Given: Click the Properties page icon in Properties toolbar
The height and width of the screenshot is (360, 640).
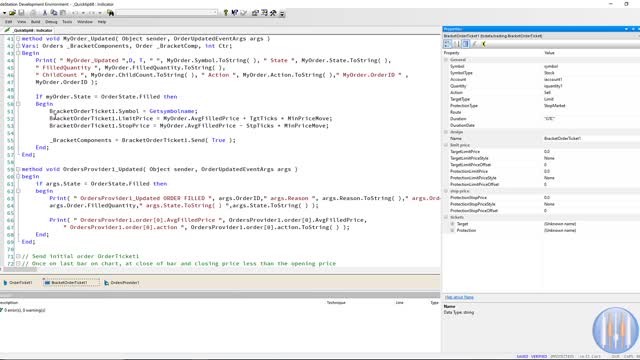Looking at the screenshot, I should pyautogui.click(x=466, y=44).
